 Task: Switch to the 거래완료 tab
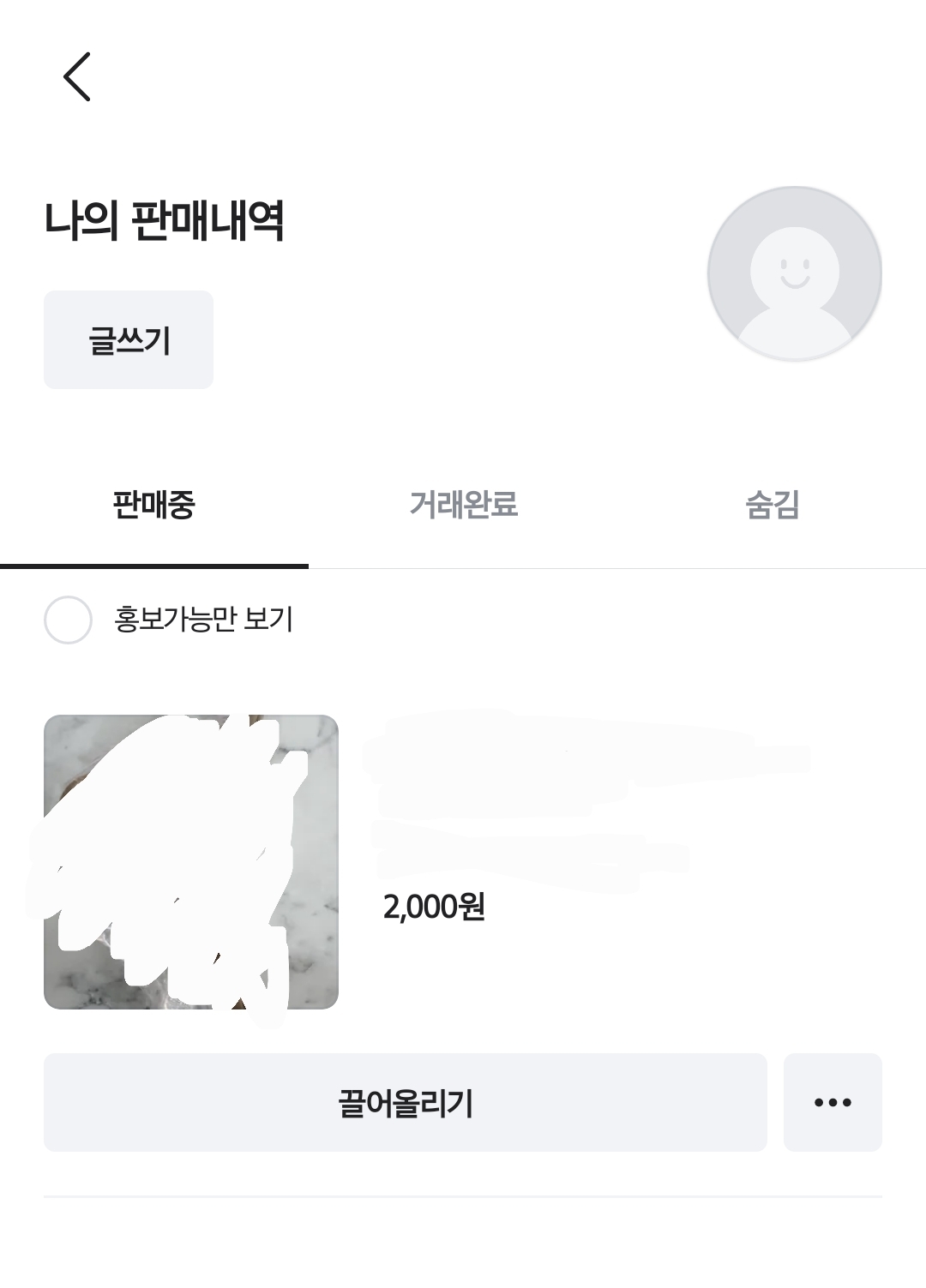[463, 505]
